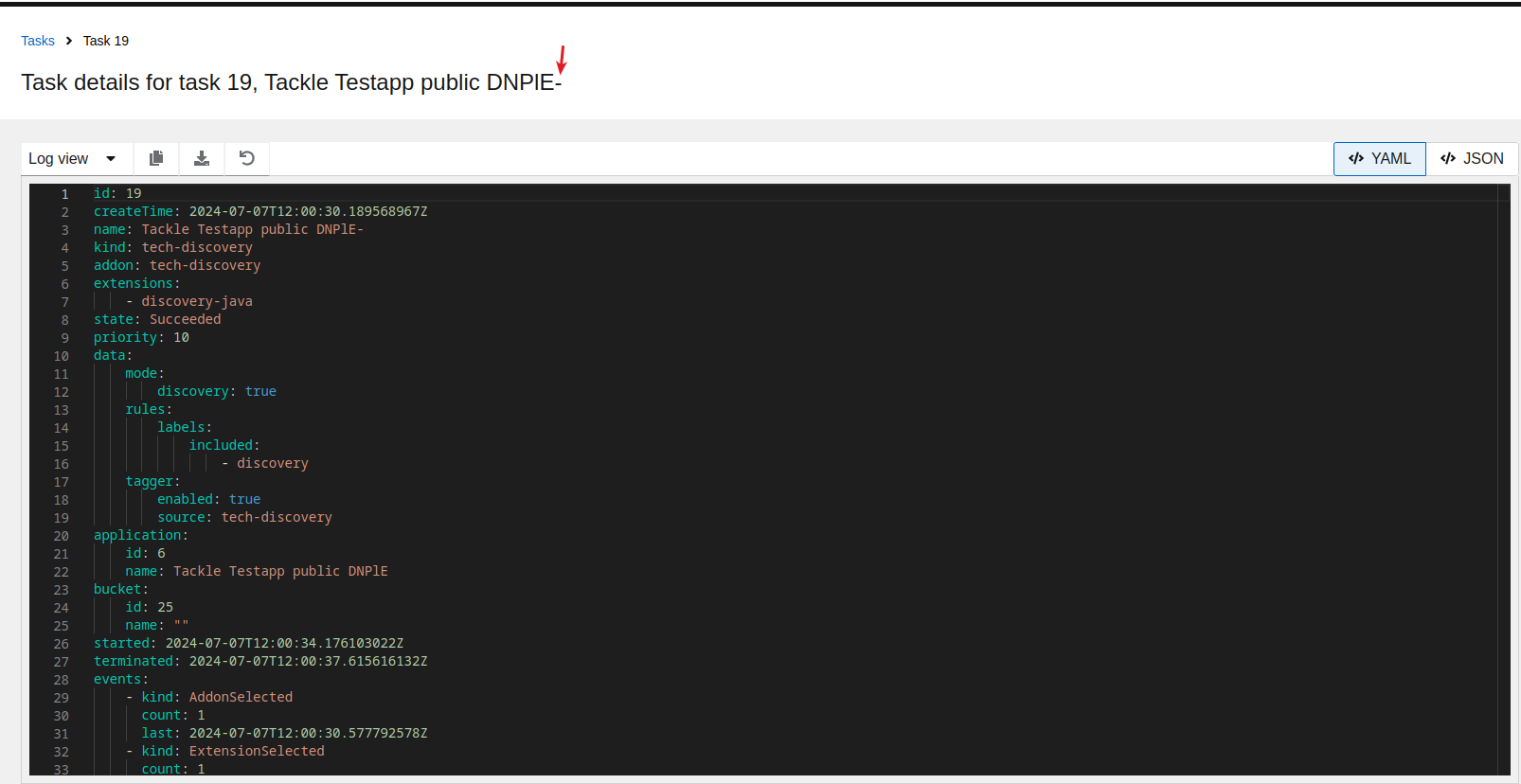
Task: Click the code icon beside YAML
Action: click(1356, 159)
